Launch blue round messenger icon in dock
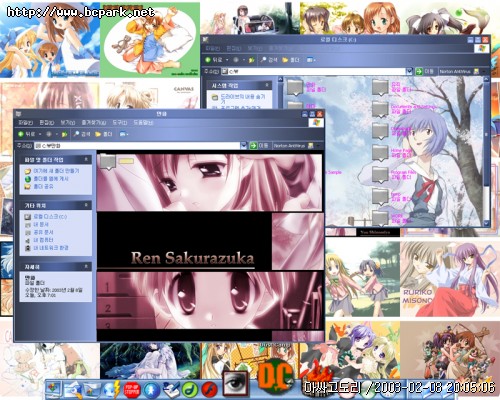This screenshot has height=400, width=500. 151,389
